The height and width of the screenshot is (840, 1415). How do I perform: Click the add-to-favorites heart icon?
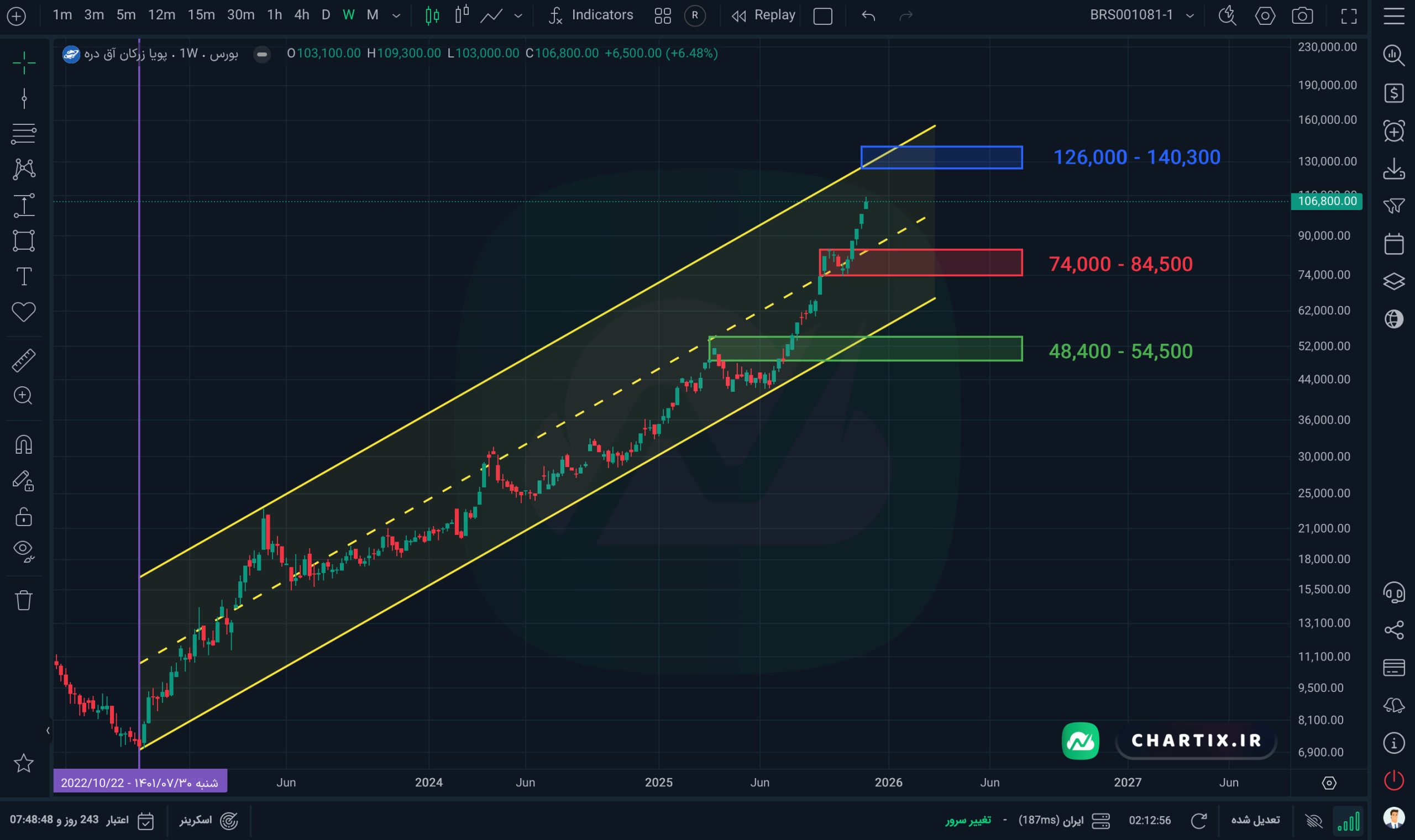pyautogui.click(x=23, y=312)
